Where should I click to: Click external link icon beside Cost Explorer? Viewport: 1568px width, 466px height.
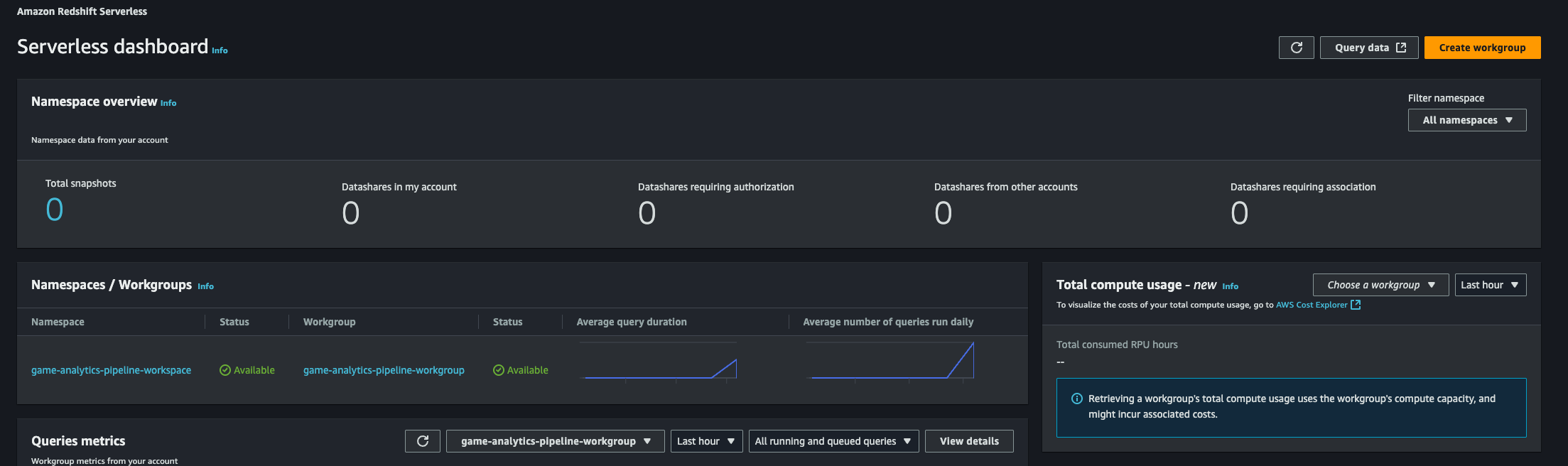(1356, 305)
